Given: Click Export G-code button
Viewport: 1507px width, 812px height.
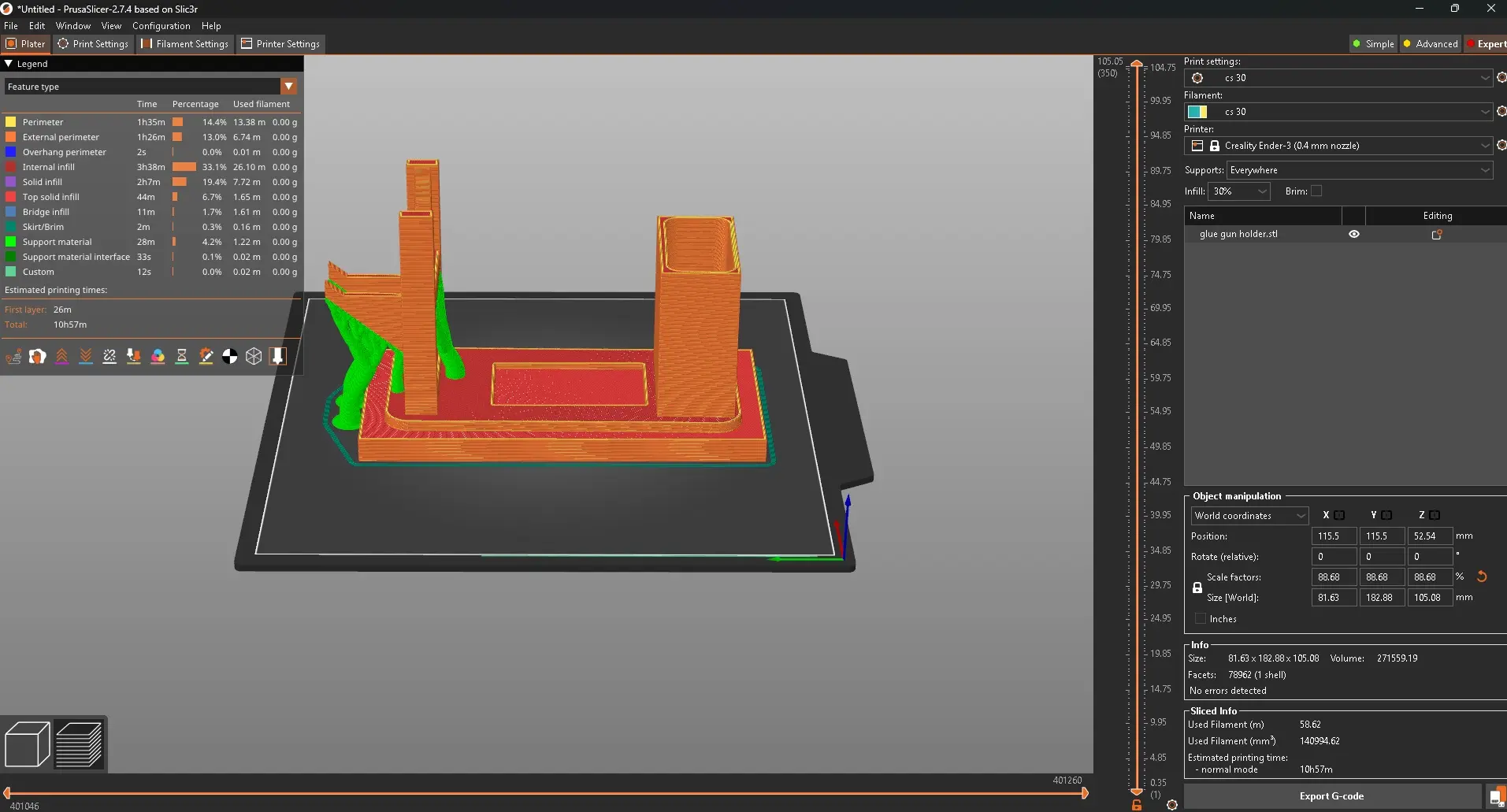Looking at the screenshot, I should (1332, 796).
